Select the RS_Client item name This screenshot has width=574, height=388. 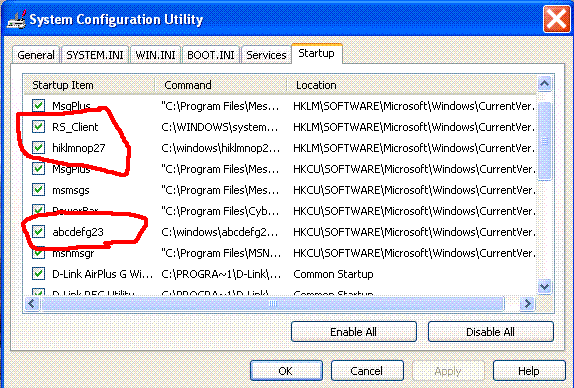pos(75,127)
